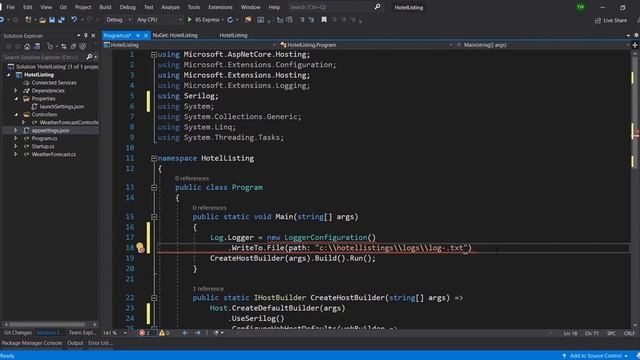Click the Save file icon in toolbar
Screen dimensions: 640x360
click(x=52, y=20)
